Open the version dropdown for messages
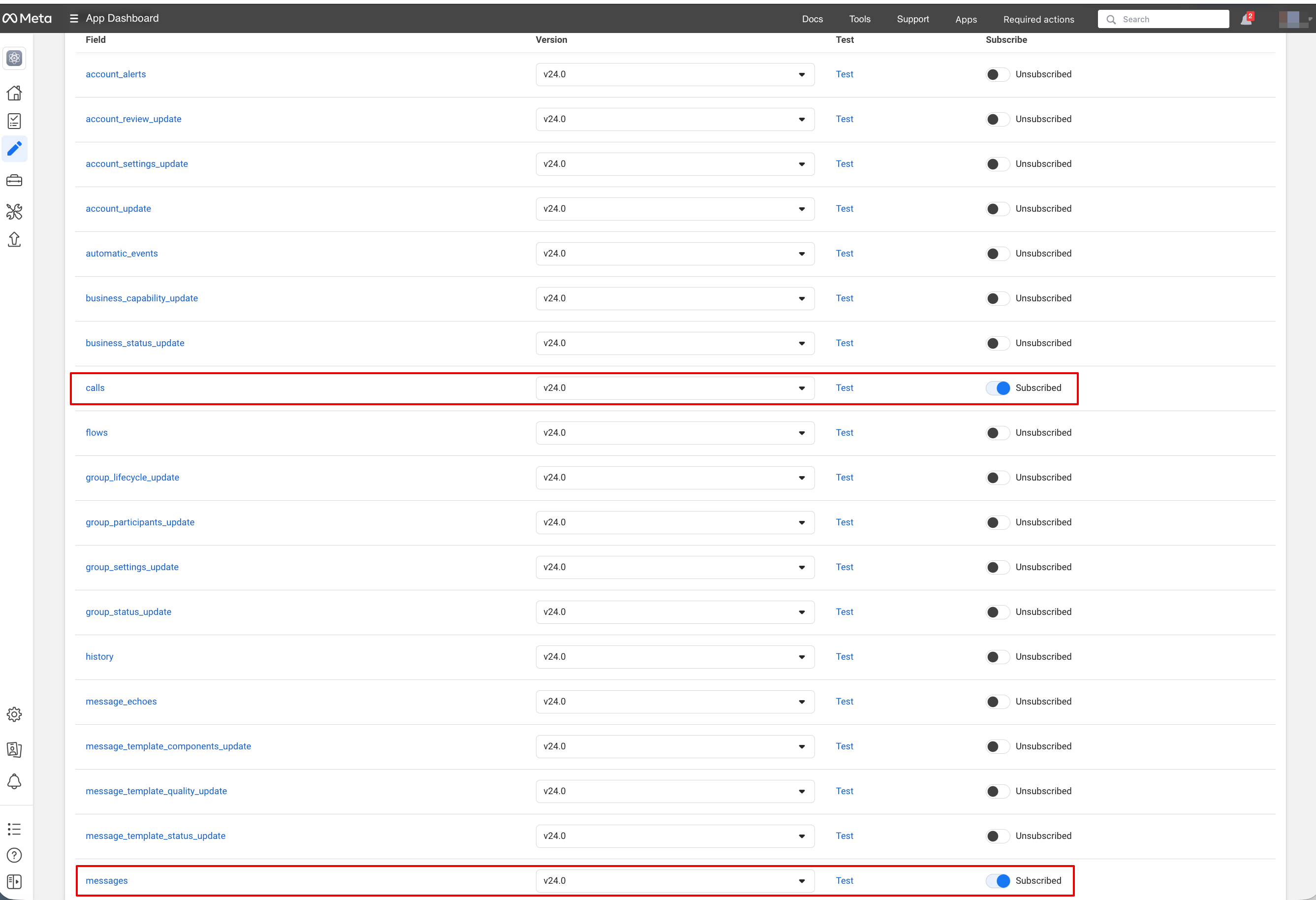Screen dimensions: 1316x900 (x=674, y=881)
